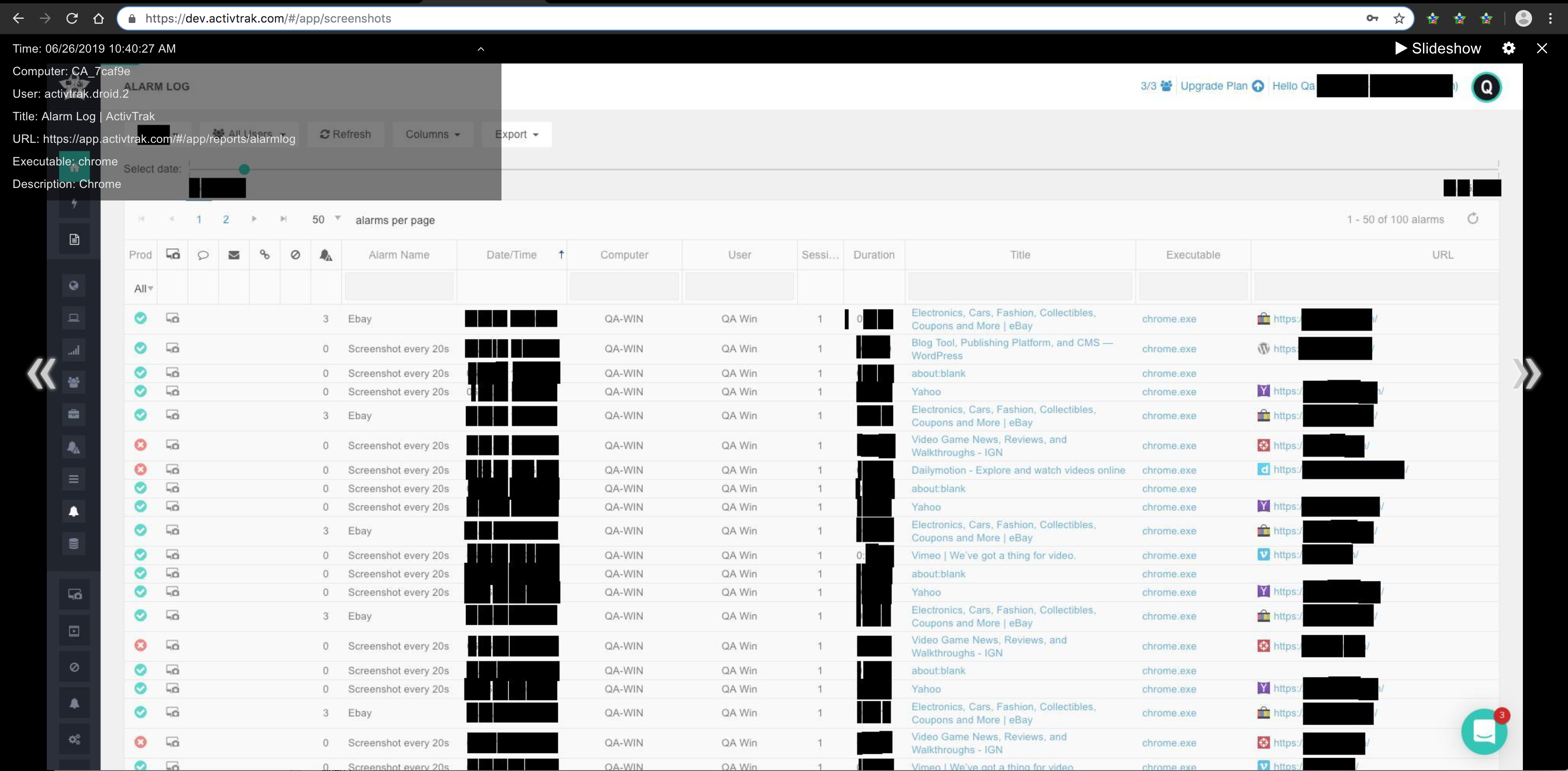Close the screenshot viewer with the X
Screen dimensions: 1568x771
pyautogui.click(x=1541, y=48)
